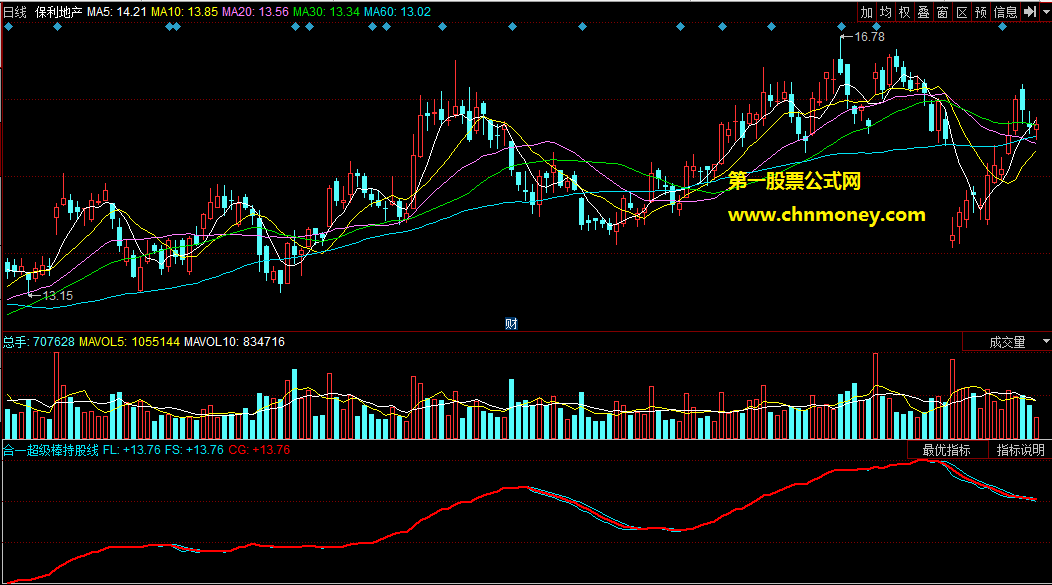Click the MAVOL10: 834716 label
The height and width of the screenshot is (585, 1052).
(234, 342)
